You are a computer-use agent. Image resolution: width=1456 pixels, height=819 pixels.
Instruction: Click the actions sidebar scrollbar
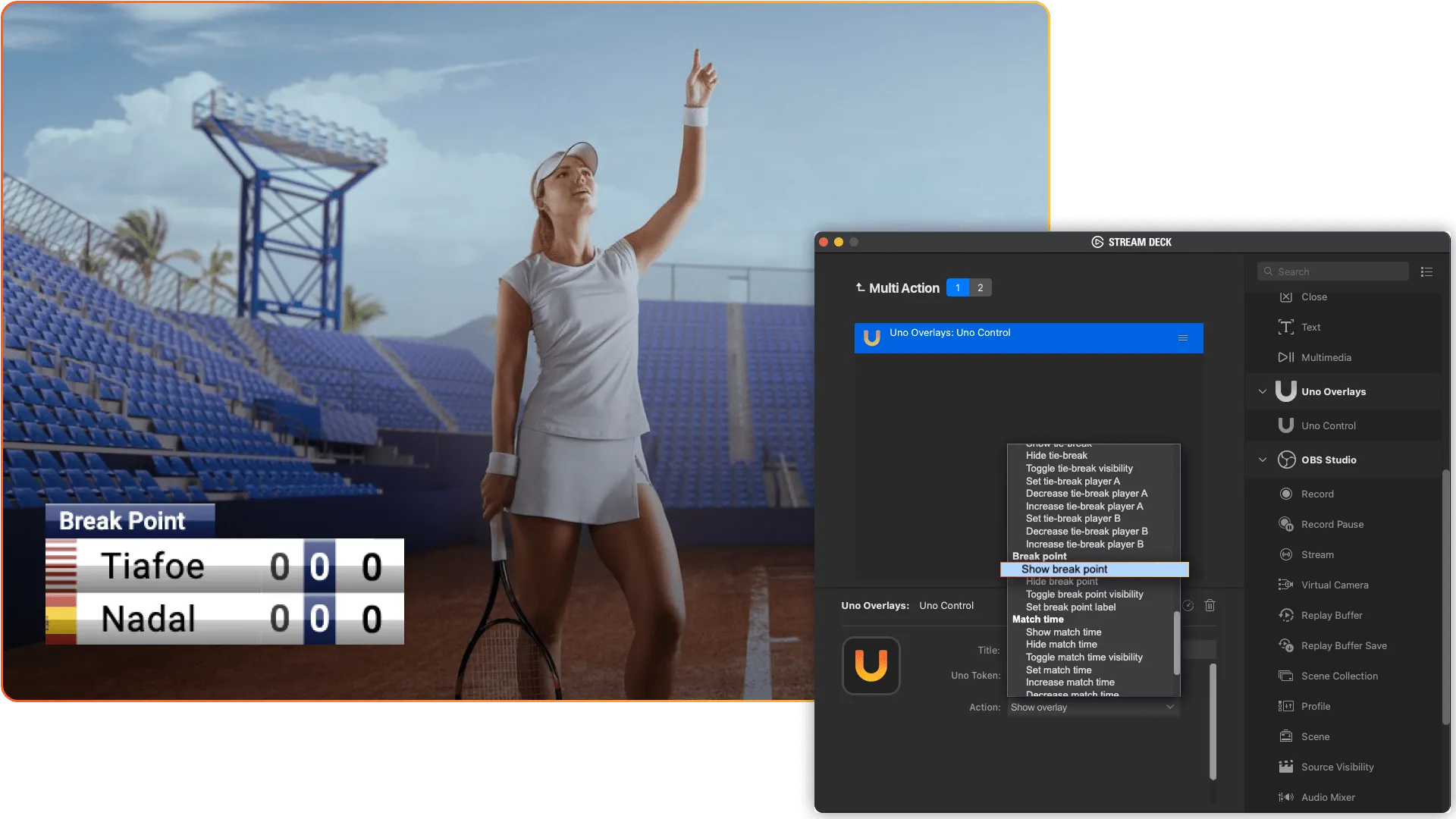1445,598
